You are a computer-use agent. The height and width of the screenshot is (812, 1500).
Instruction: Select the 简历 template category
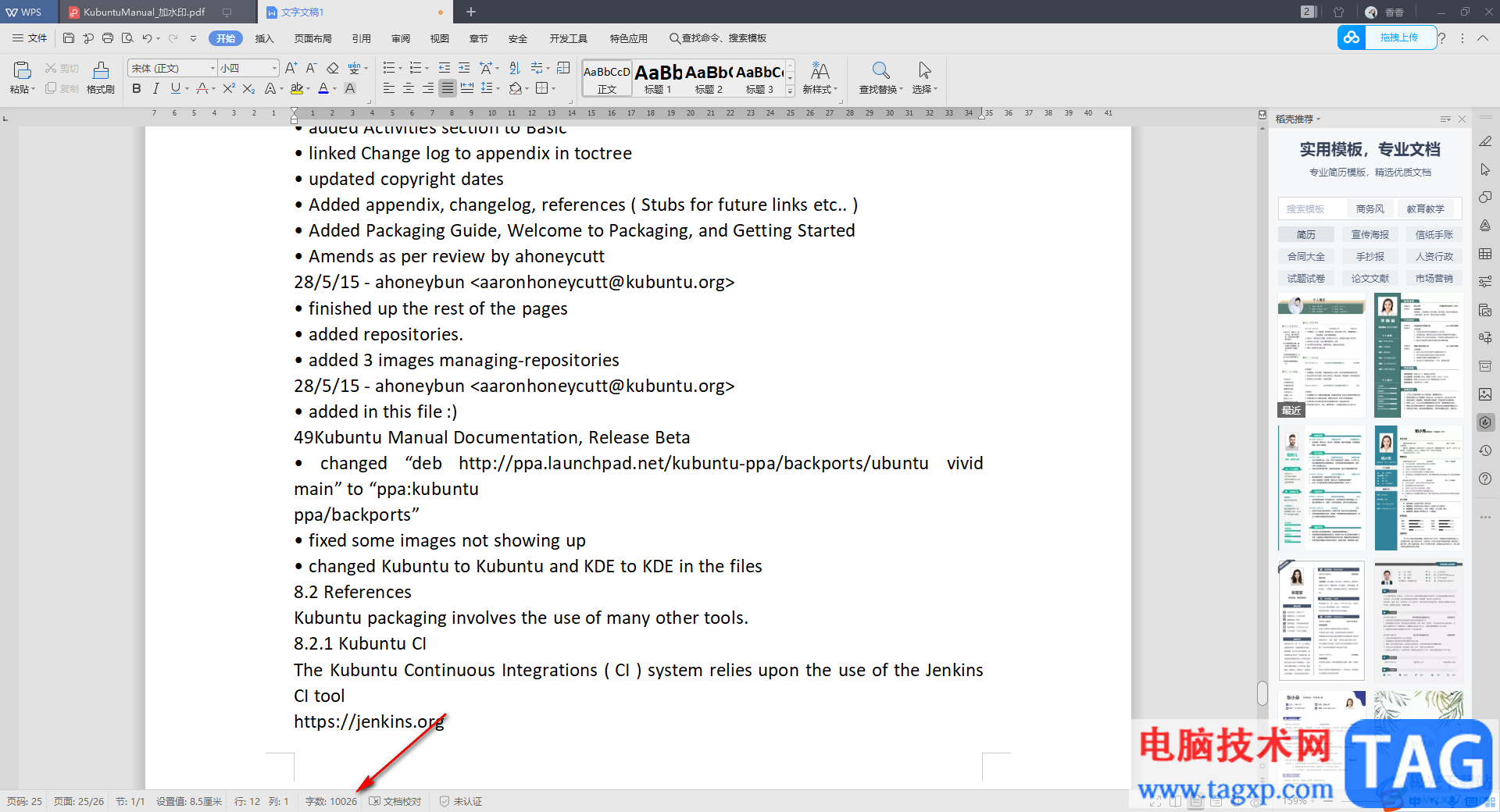click(x=1306, y=234)
